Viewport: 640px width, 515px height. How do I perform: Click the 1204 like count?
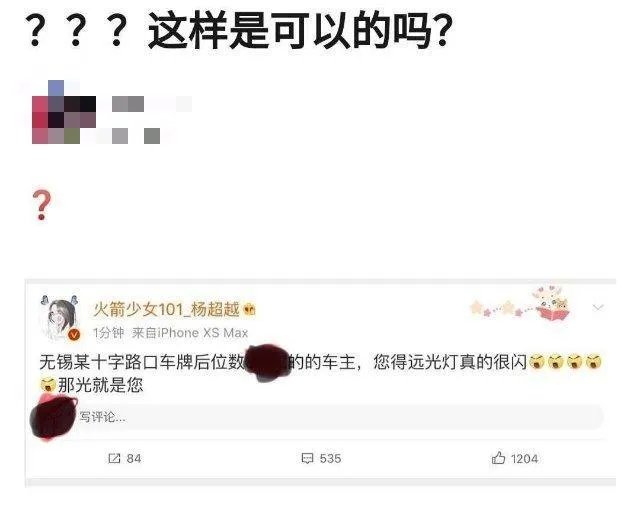[x=524, y=459]
